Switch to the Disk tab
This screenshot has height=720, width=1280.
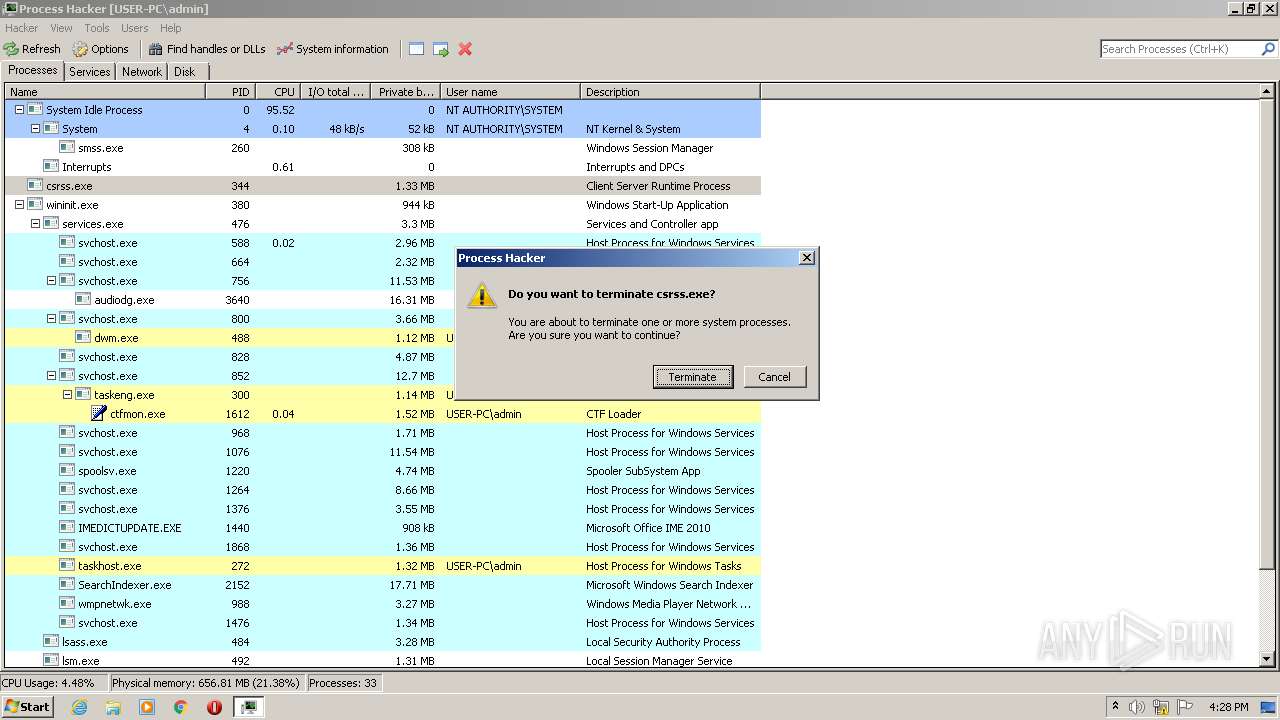(x=185, y=72)
